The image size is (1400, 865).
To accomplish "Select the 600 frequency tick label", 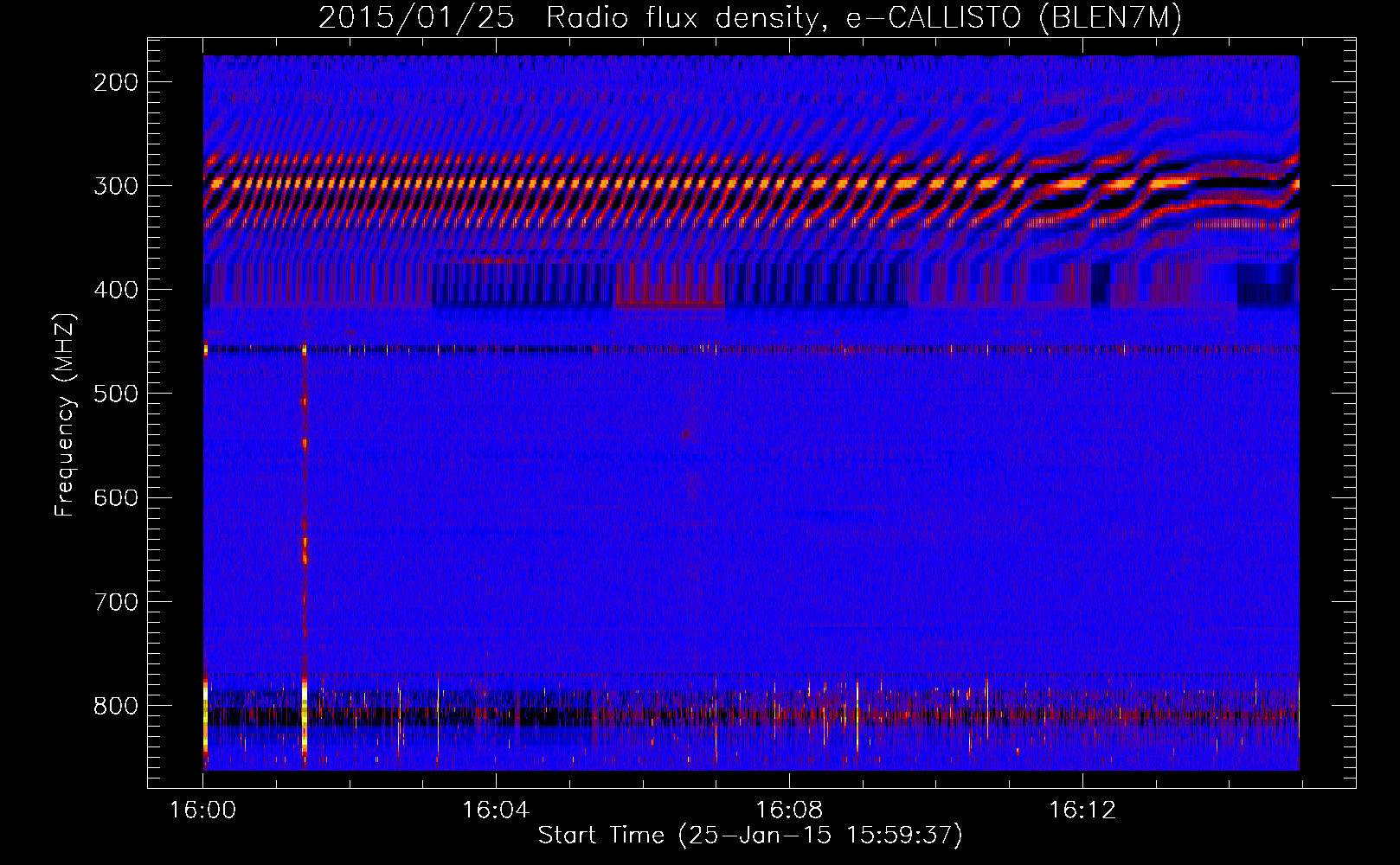I will click(x=116, y=497).
